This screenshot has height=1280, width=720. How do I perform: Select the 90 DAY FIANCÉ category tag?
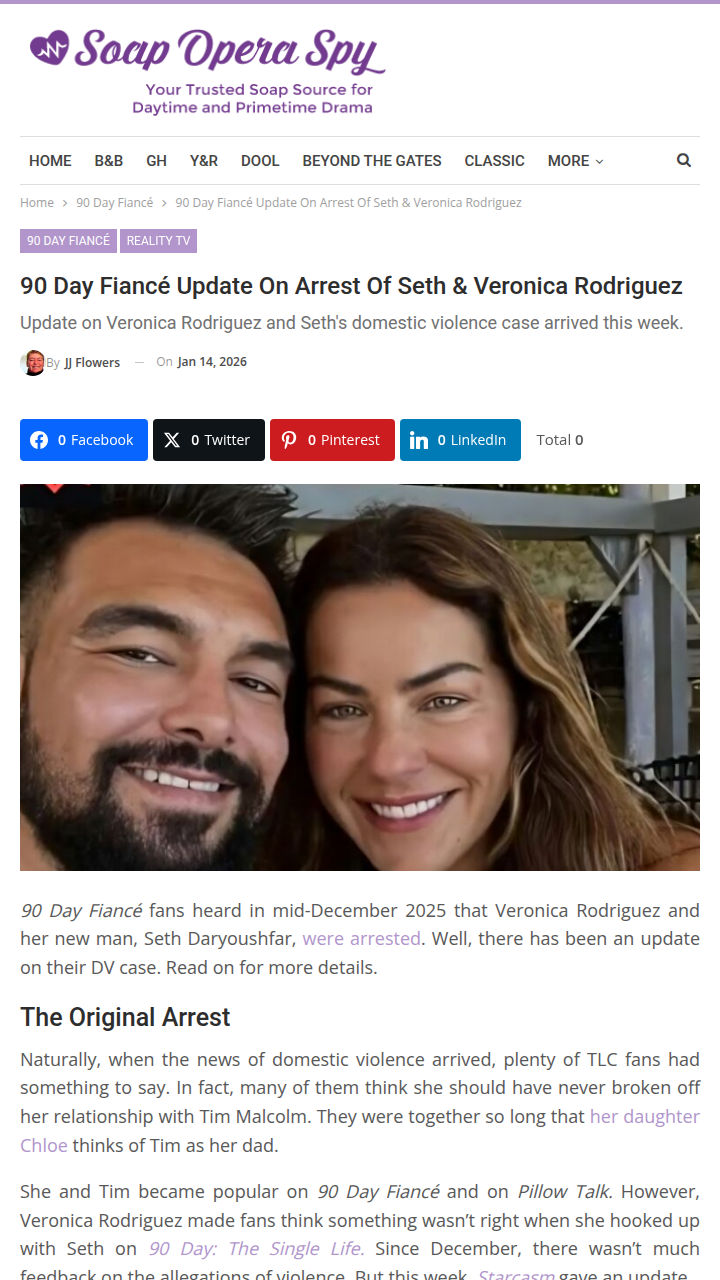click(x=68, y=241)
